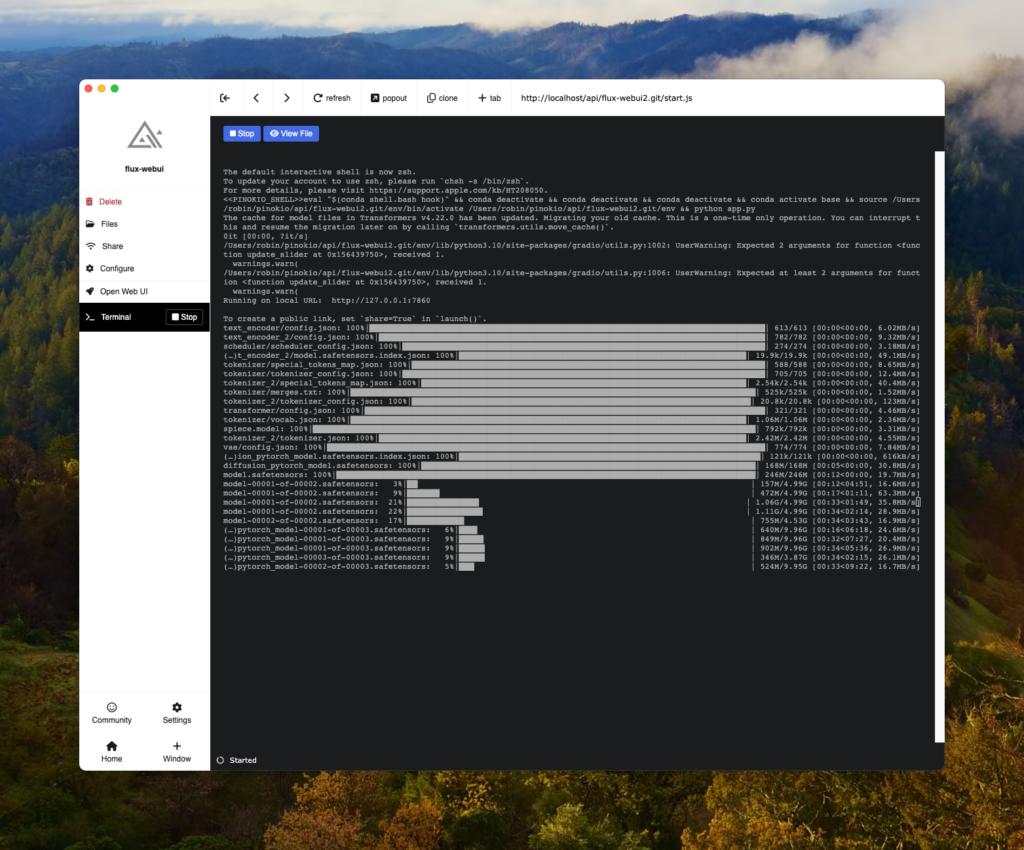Screen dimensions: 1024x850
Task: Open the Share menu item
Action: 144,246
